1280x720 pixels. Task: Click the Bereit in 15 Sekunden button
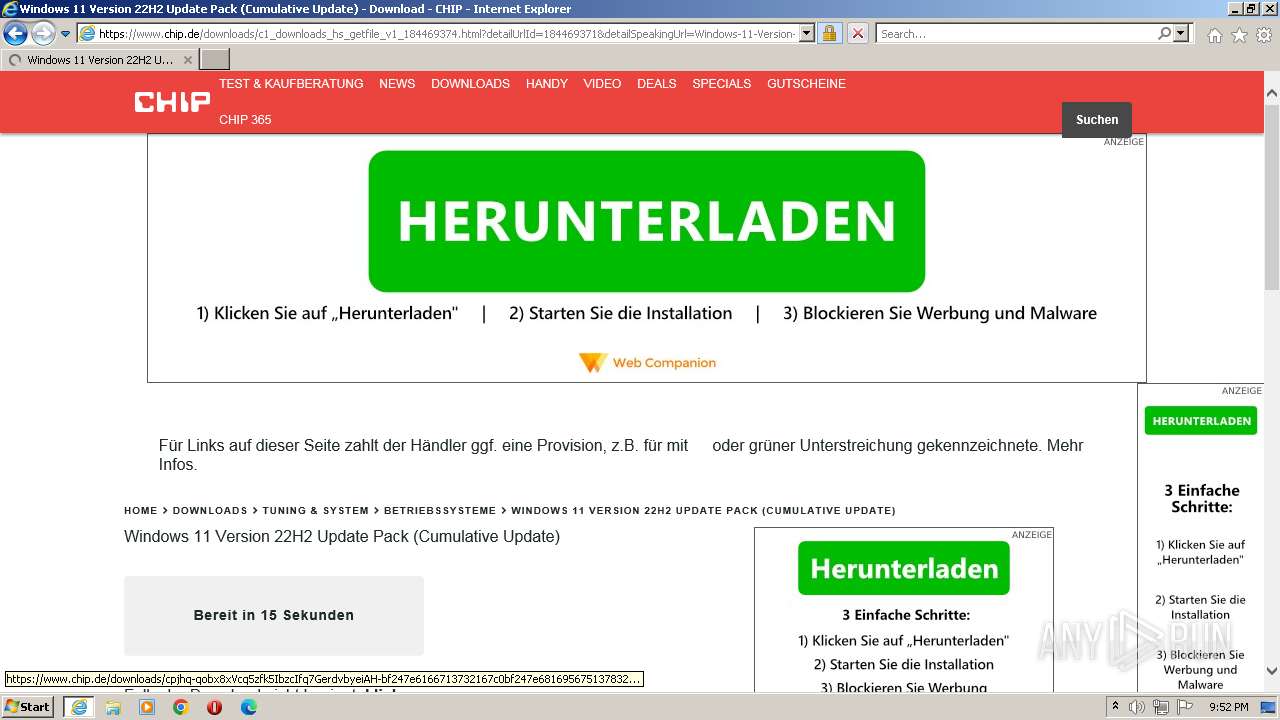coord(274,615)
